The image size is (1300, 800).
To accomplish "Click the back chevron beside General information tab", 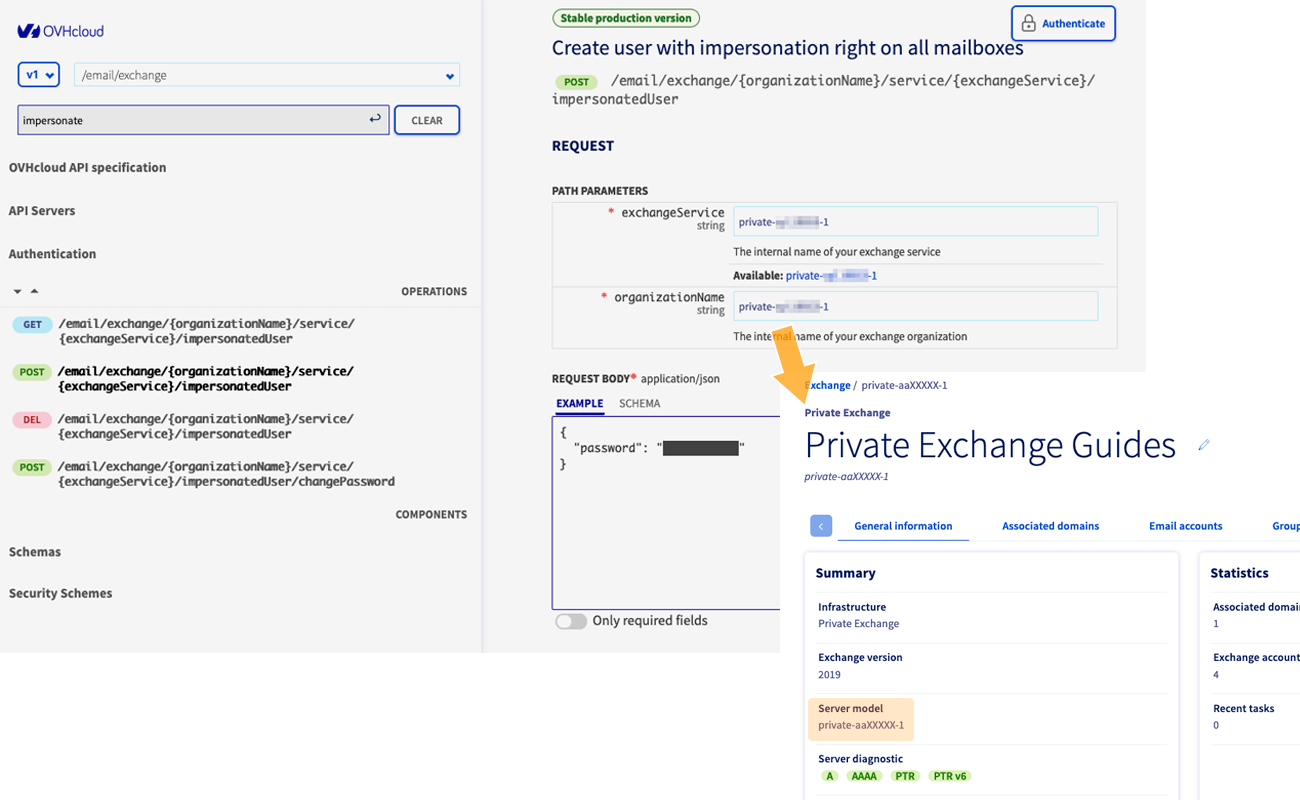I will point(820,525).
